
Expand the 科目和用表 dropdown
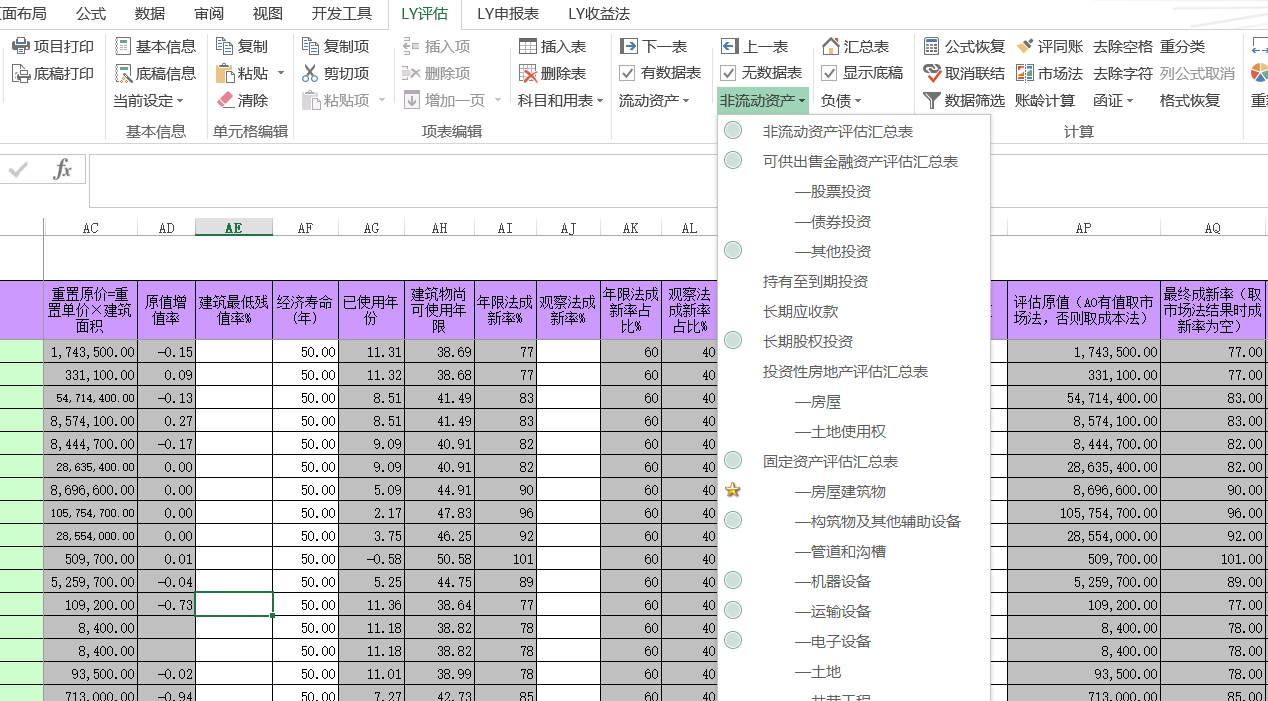(x=560, y=101)
